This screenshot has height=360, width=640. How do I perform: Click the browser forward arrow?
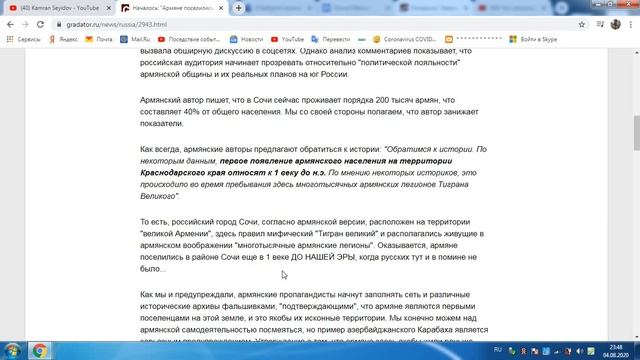pyautogui.click(x=25, y=24)
